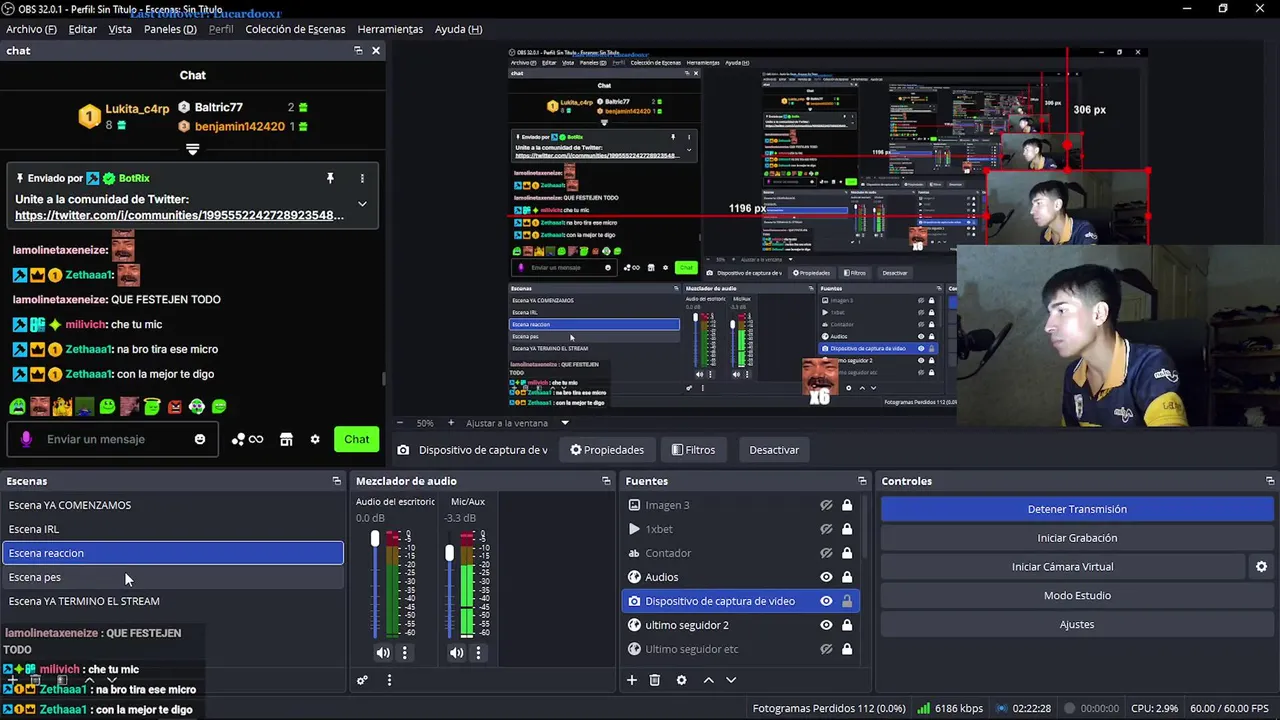Pop out the Mezclador de audio panel
The image size is (1280, 720).
(x=606, y=481)
